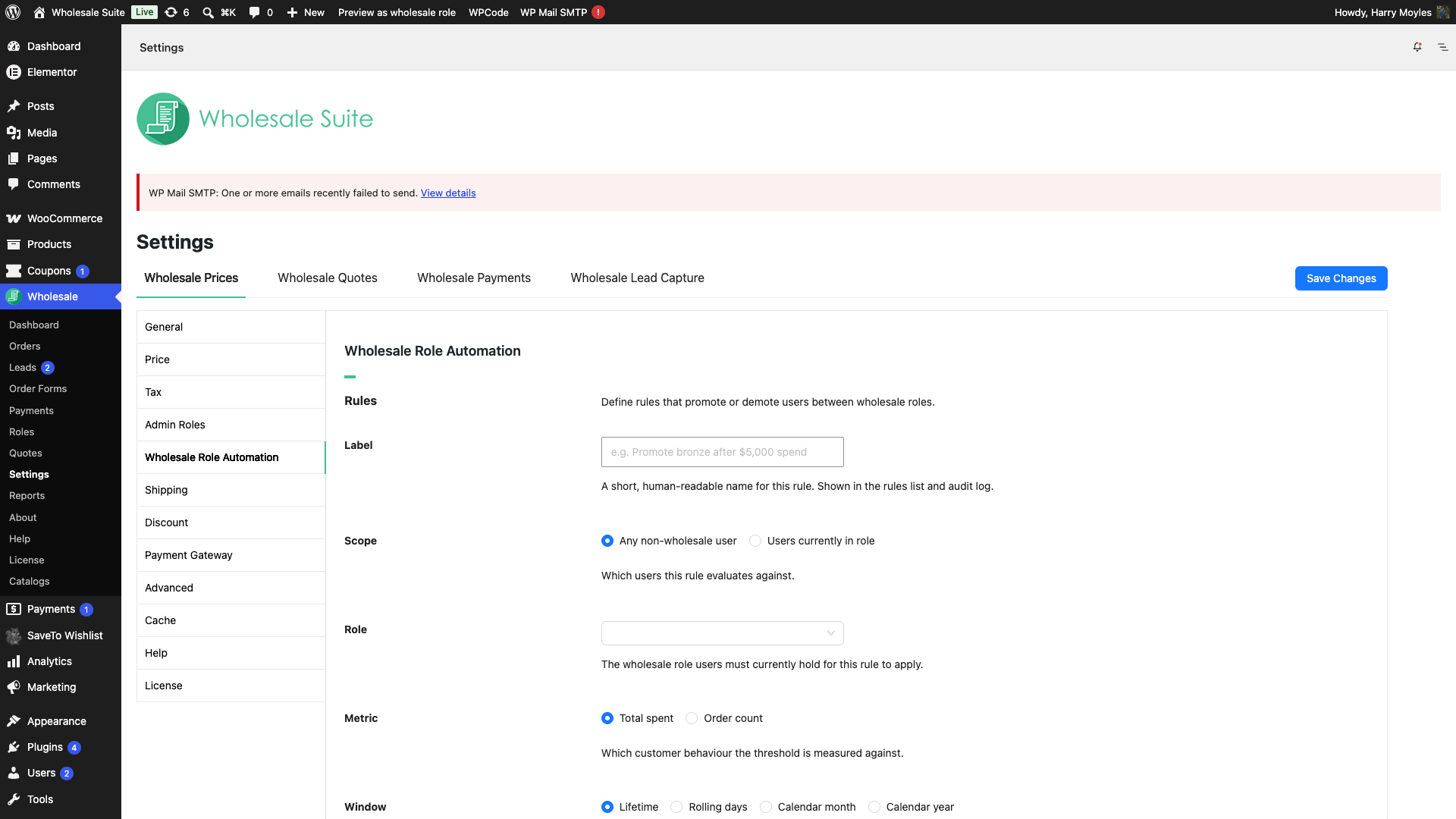Open the Price settings section
This screenshot has width=1456, height=819.
coord(231,359)
